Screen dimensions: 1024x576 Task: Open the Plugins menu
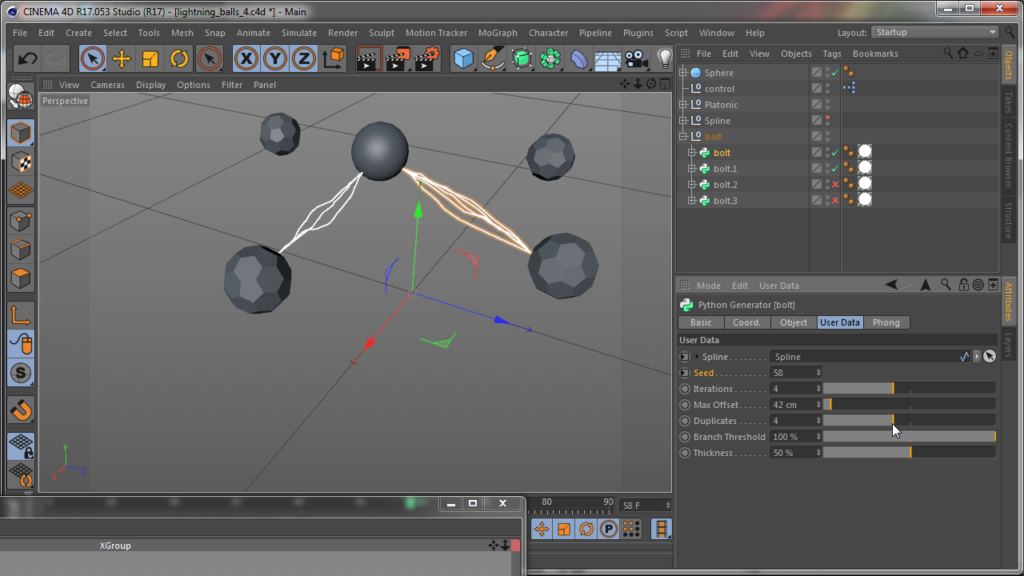(x=638, y=33)
